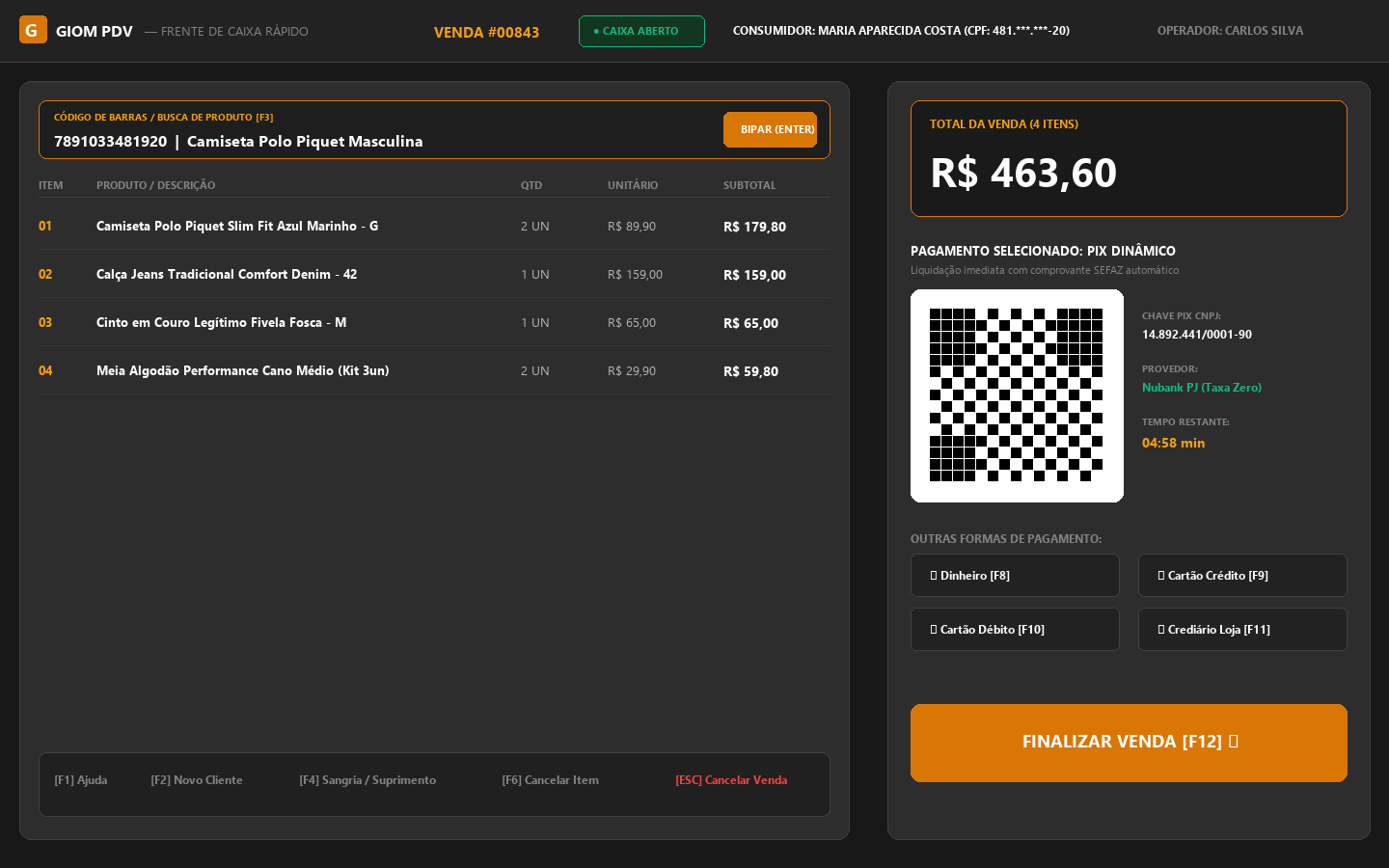The width and height of the screenshot is (1389, 868).
Task: Select the Meia Algodão Performance row
Action: tap(434, 370)
